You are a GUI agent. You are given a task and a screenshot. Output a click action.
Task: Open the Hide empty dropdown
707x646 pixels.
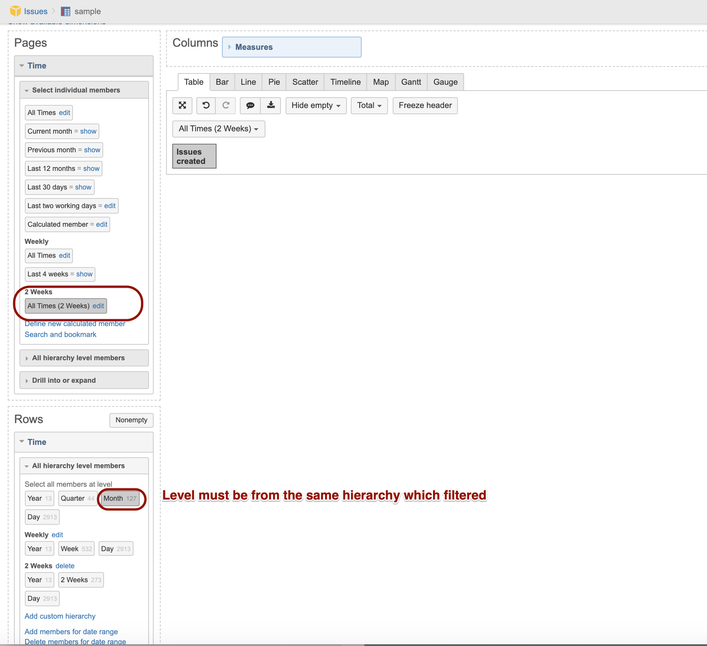316,105
